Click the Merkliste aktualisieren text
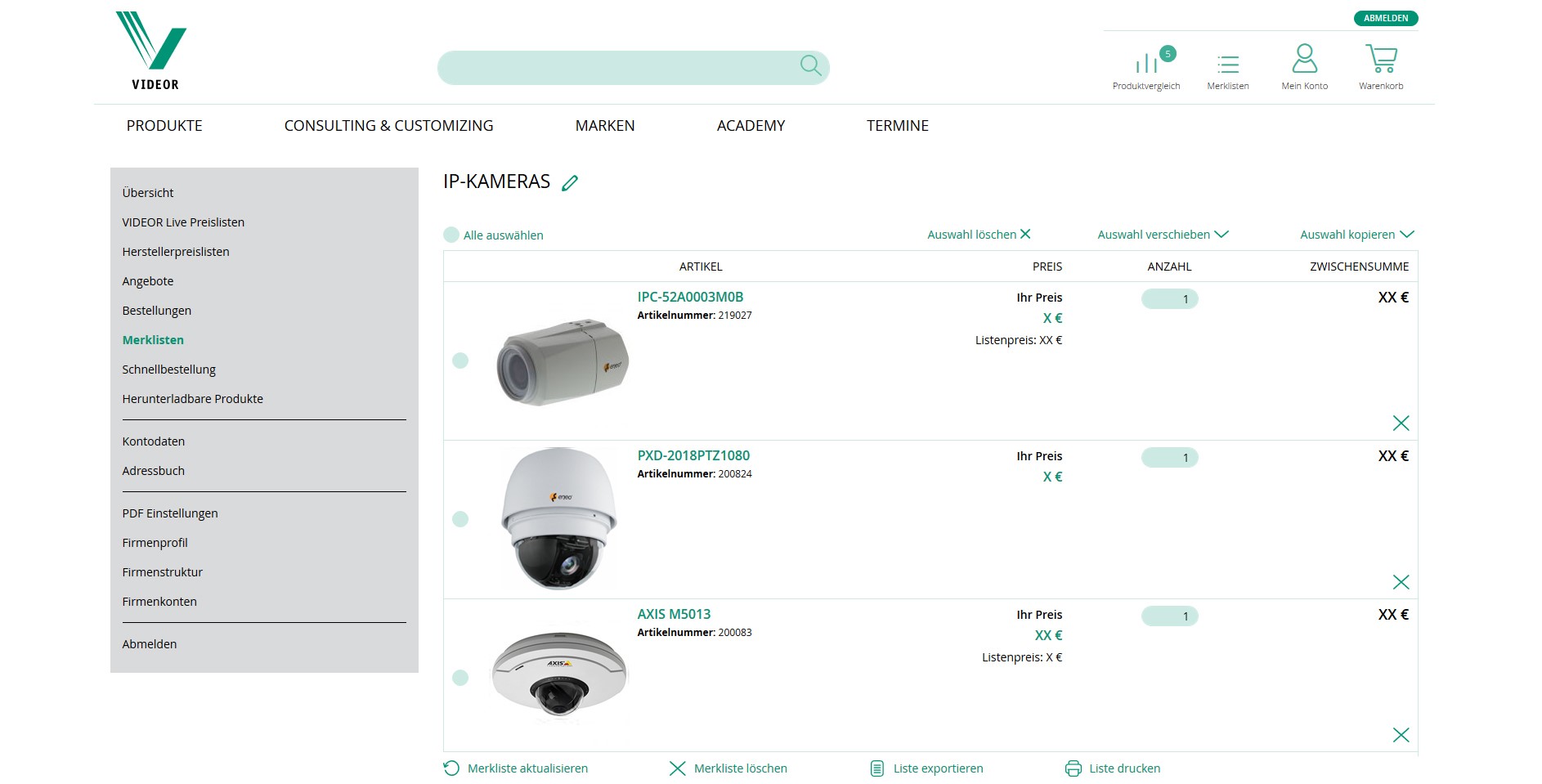The image size is (1542, 784). 527,768
